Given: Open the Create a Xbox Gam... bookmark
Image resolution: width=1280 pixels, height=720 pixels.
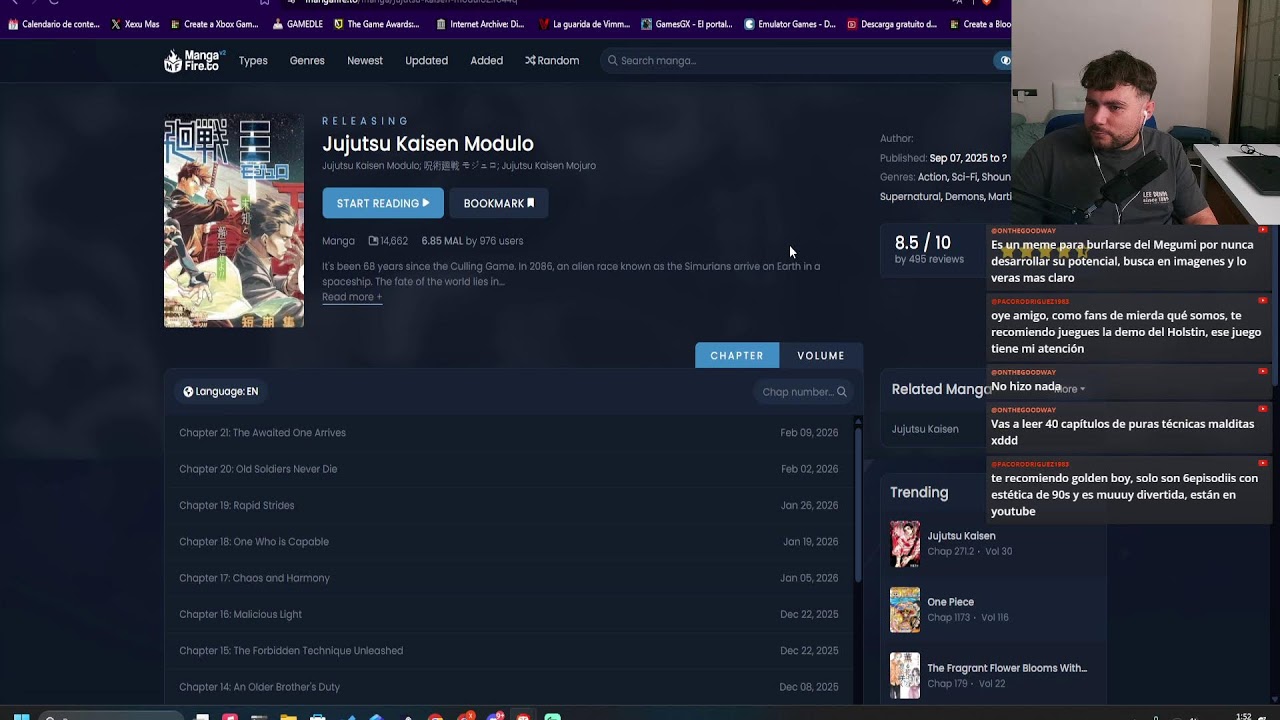Looking at the screenshot, I should tap(215, 24).
